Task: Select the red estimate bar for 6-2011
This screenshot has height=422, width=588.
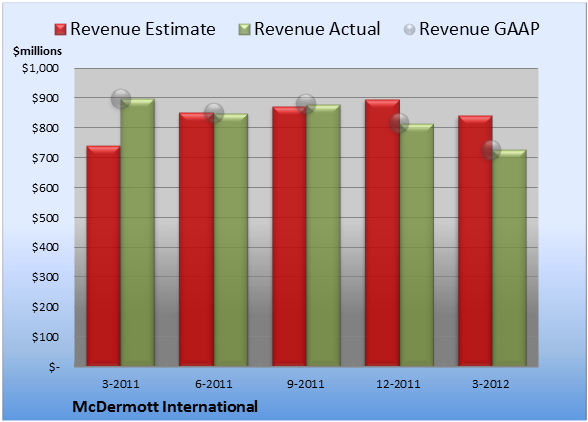Action: [196, 239]
